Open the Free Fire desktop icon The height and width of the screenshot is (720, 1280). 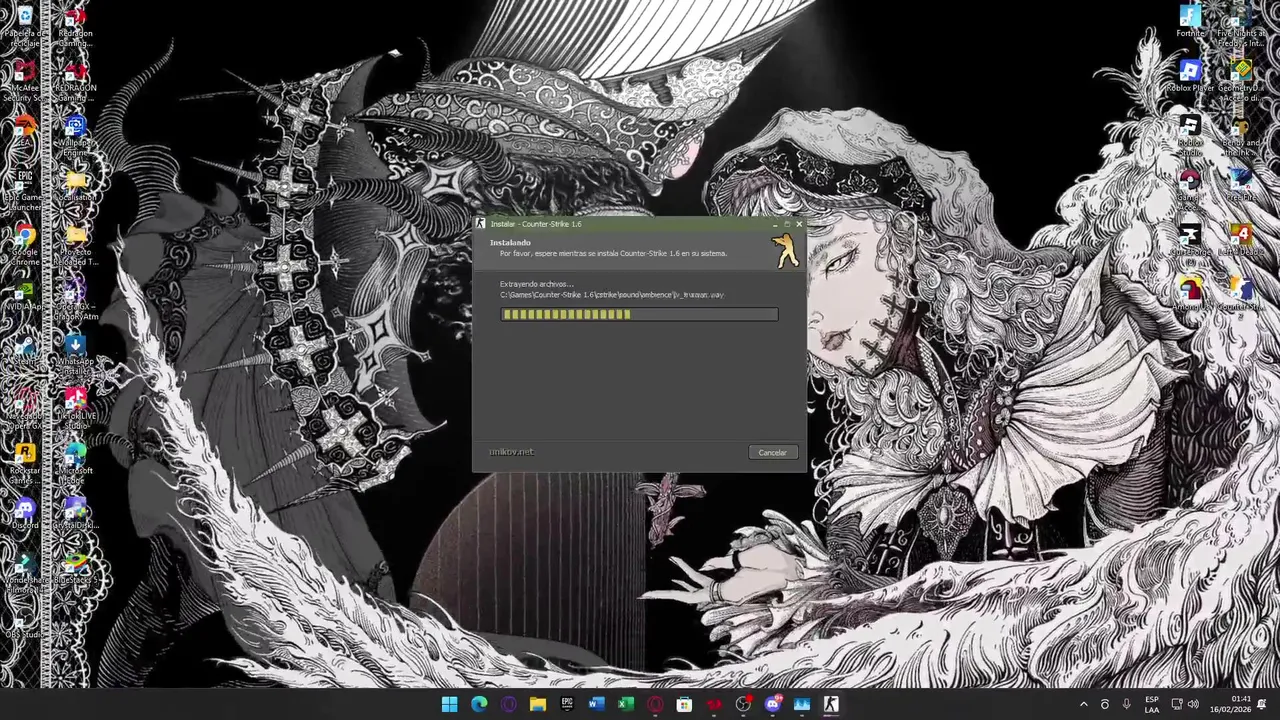[x=1241, y=187]
